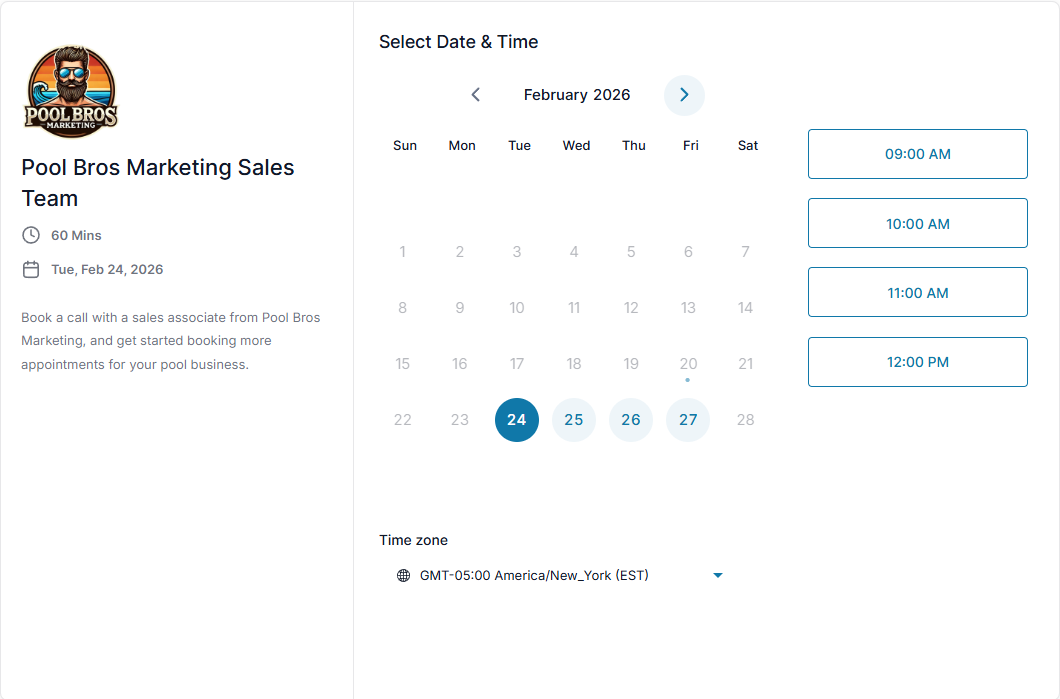The image size is (1060, 699).
Task: Click the Pool Bros Marketing logo
Action: click(x=71, y=91)
